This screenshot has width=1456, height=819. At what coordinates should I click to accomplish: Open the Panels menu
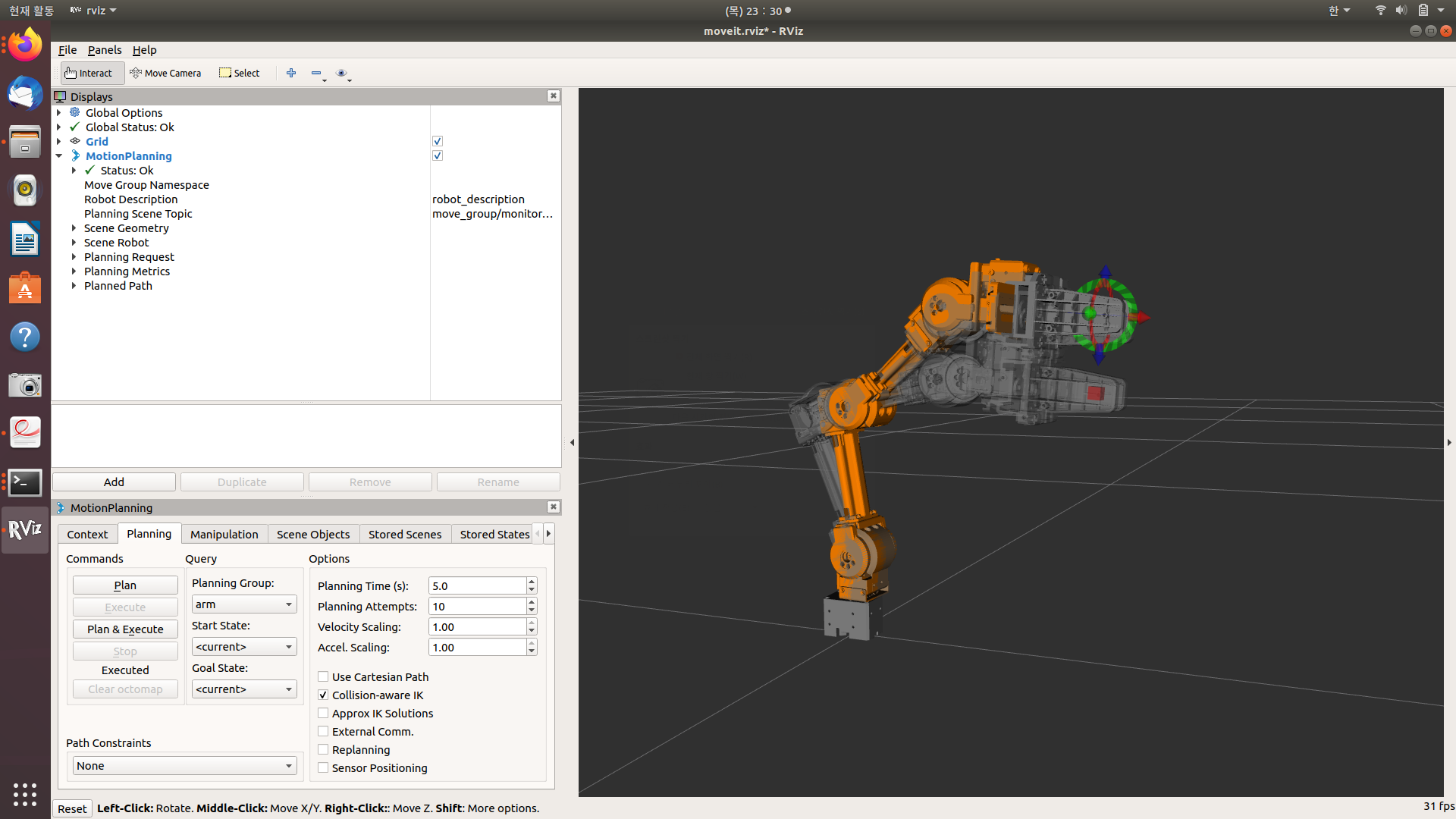coord(104,50)
